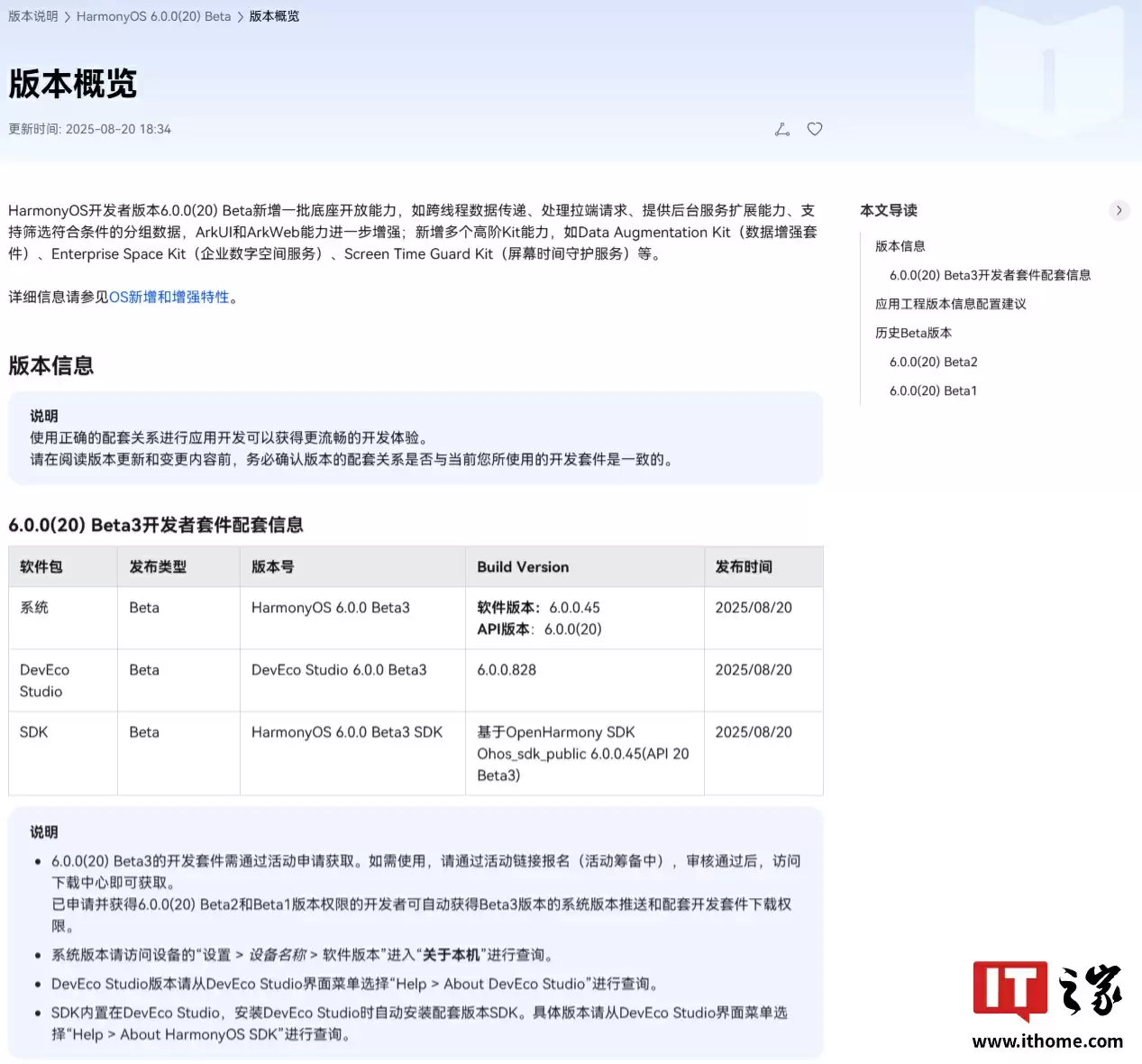Open the 版本说明 breadcrumb
The image size is (1142, 1064).
click(33, 16)
